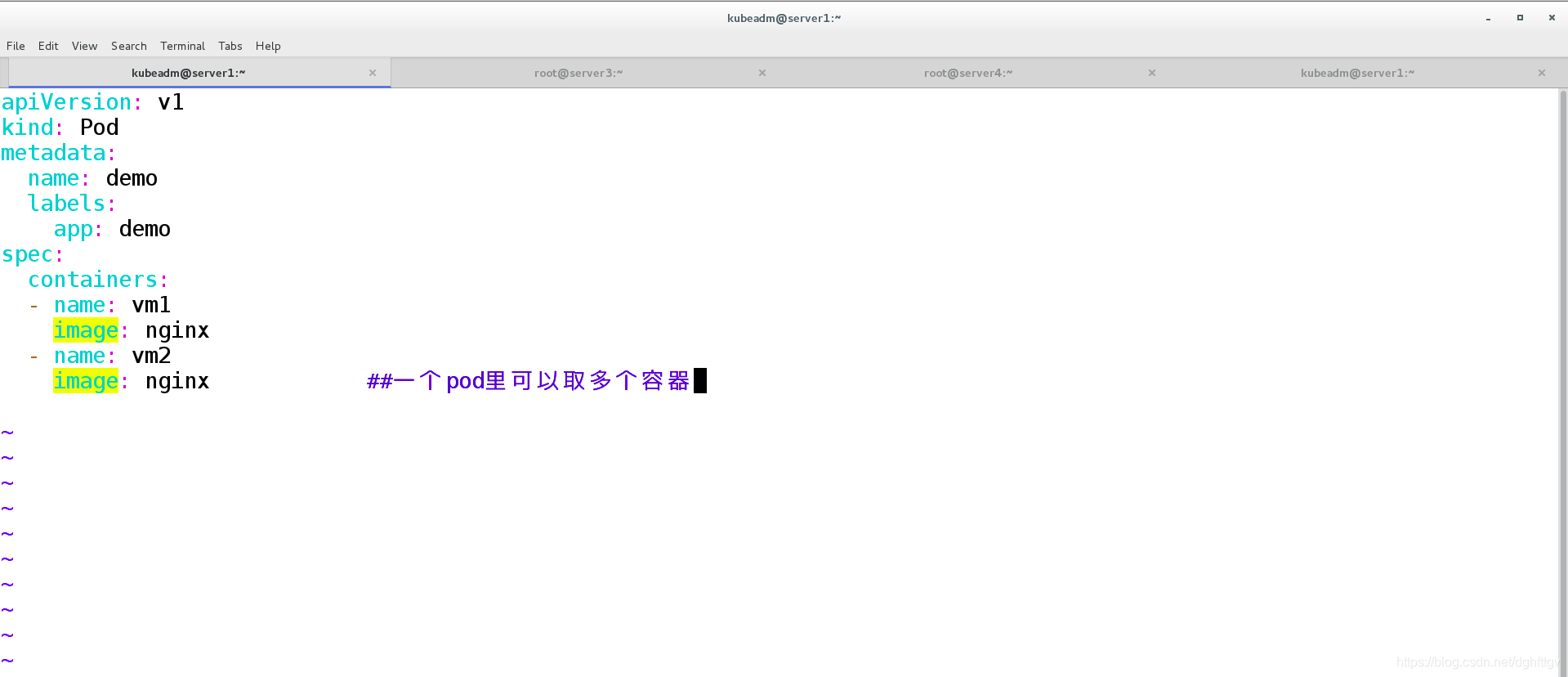Click on 'metadata' key
Screen dimensions: 1568x677
point(54,153)
